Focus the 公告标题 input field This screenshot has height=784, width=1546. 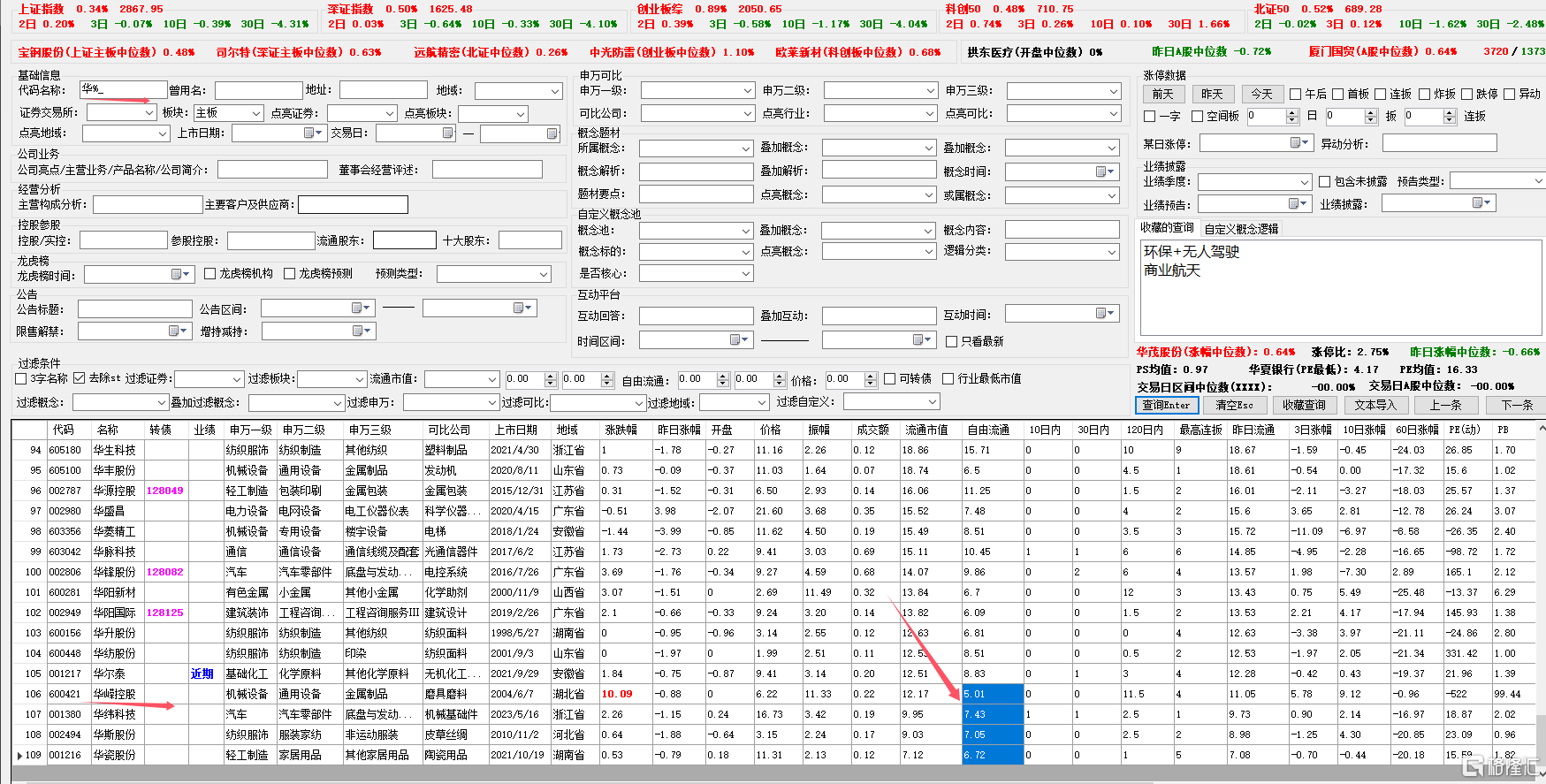[134, 308]
